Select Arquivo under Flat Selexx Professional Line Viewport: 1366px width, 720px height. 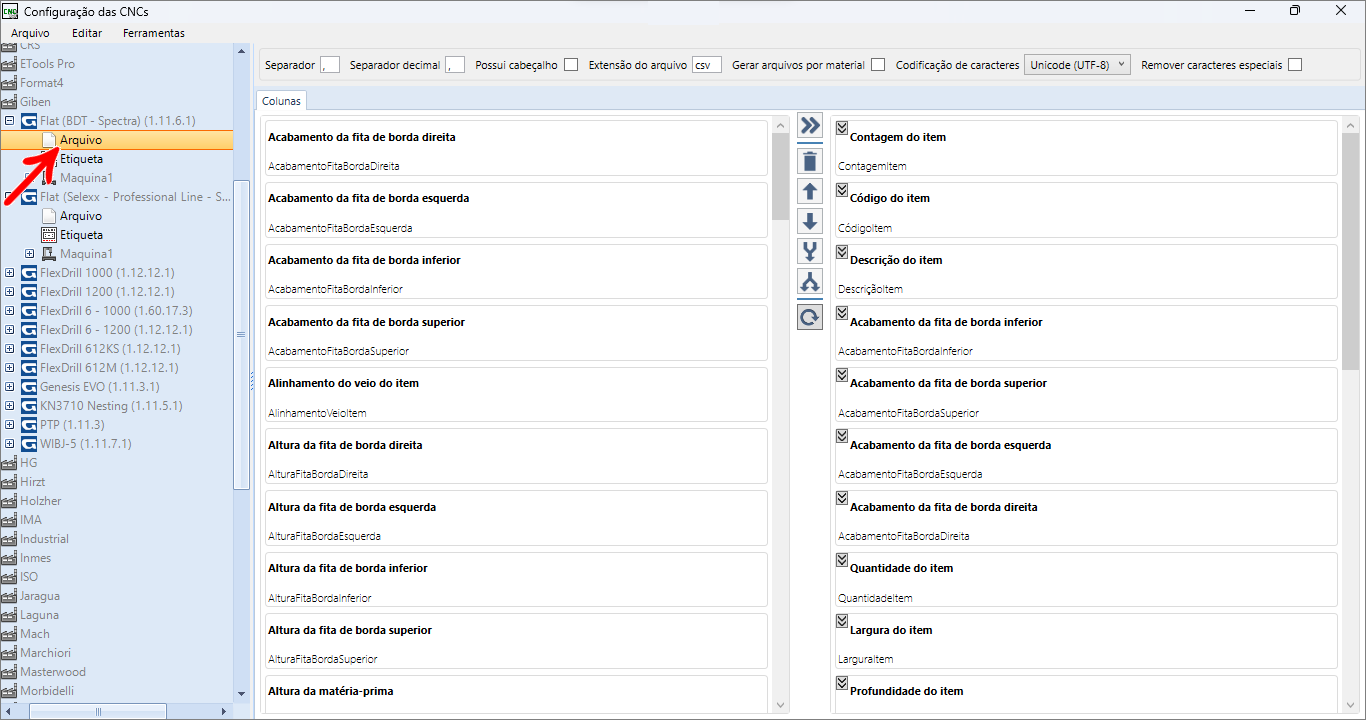click(x=80, y=216)
